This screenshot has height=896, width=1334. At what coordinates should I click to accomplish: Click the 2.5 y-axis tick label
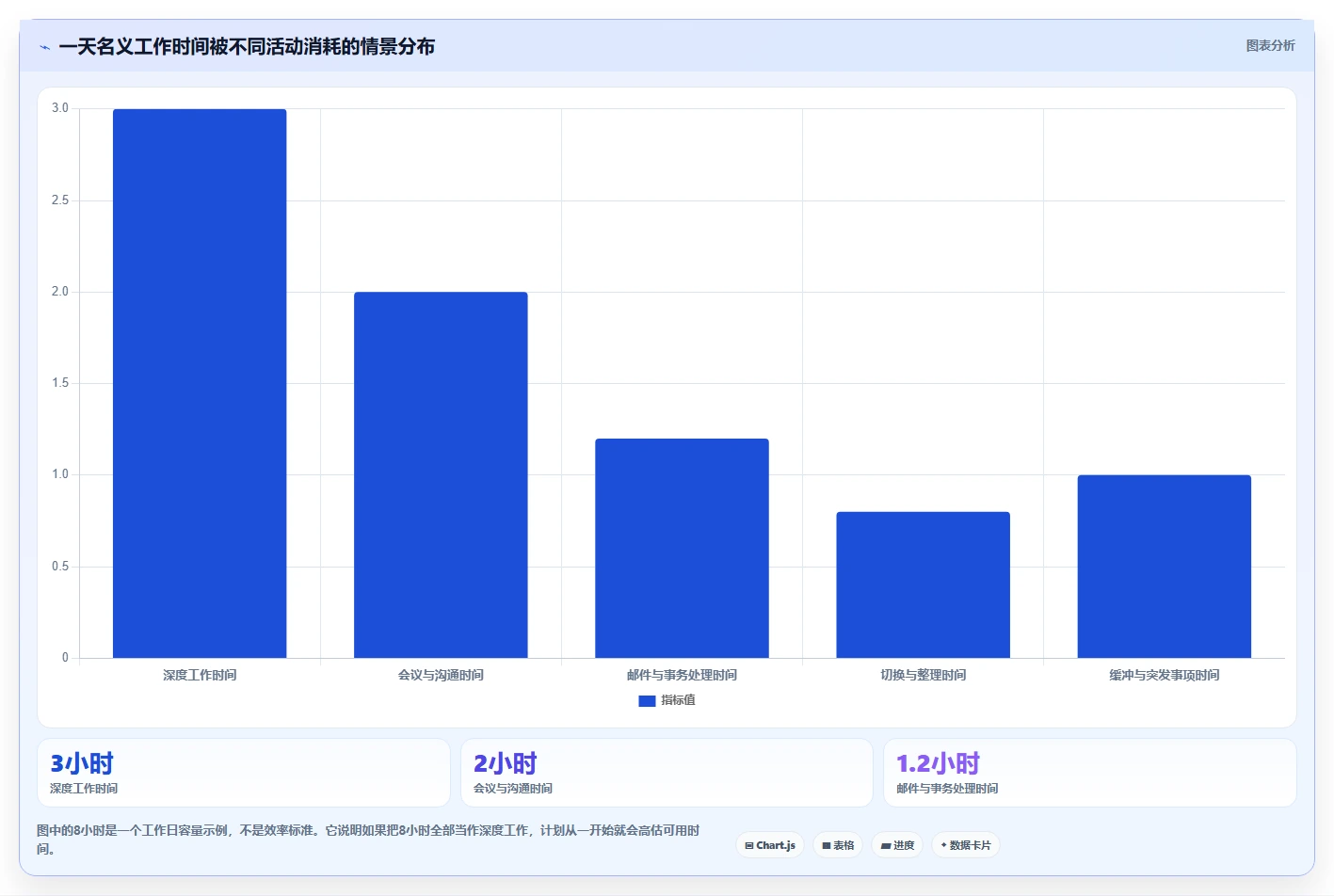point(60,200)
